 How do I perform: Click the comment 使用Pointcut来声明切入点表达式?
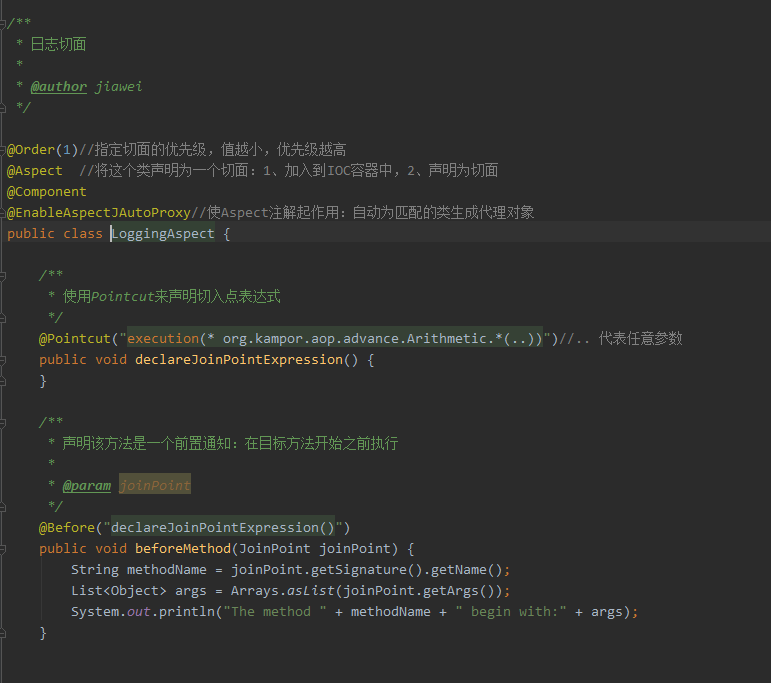coord(172,297)
